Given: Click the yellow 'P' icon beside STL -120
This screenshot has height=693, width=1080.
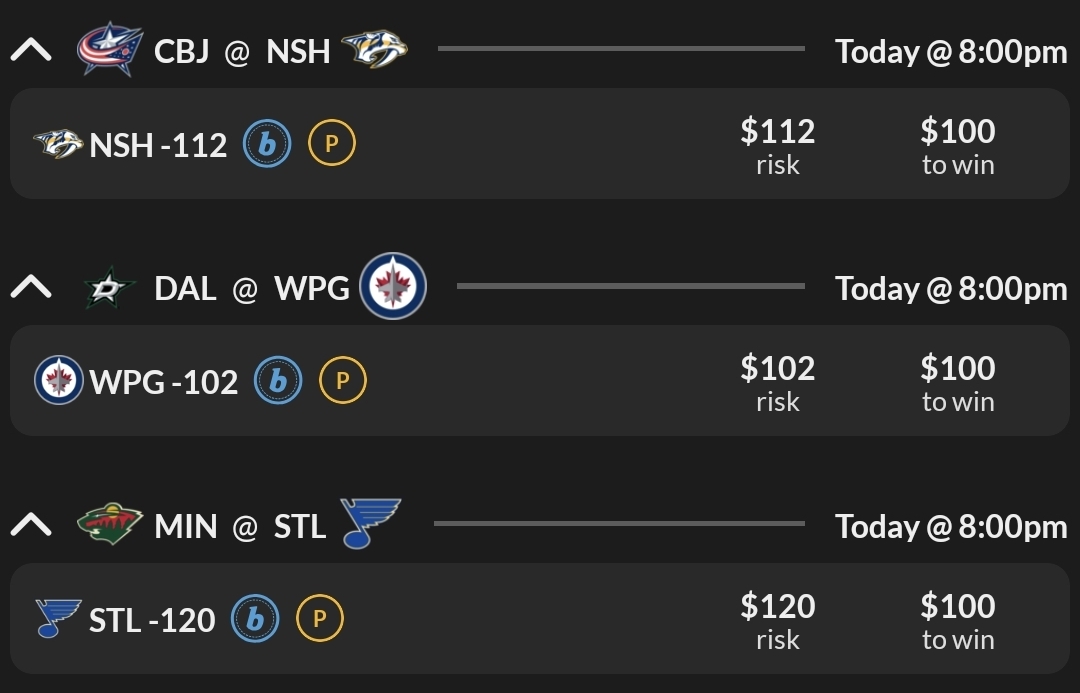Looking at the screenshot, I should pos(320,619).
